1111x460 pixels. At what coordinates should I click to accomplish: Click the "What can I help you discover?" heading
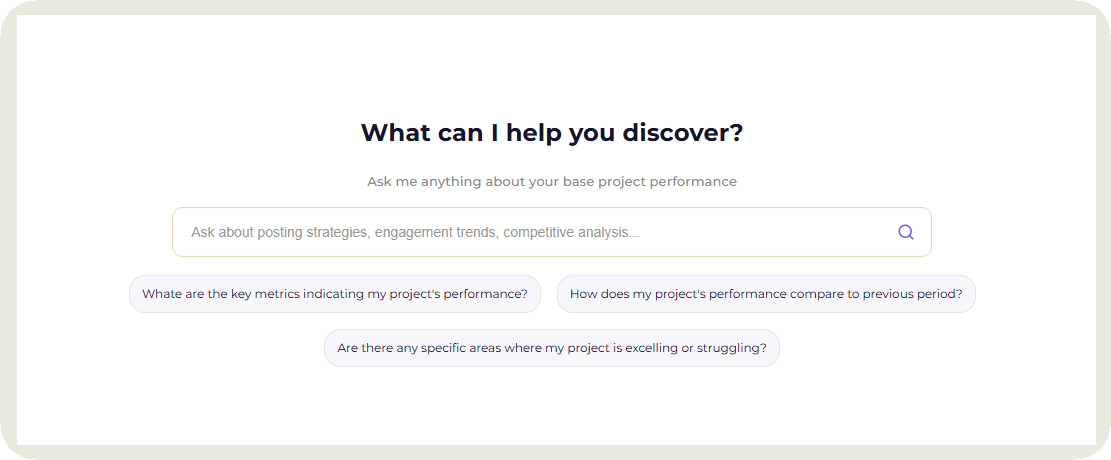[x=552, y=132]
